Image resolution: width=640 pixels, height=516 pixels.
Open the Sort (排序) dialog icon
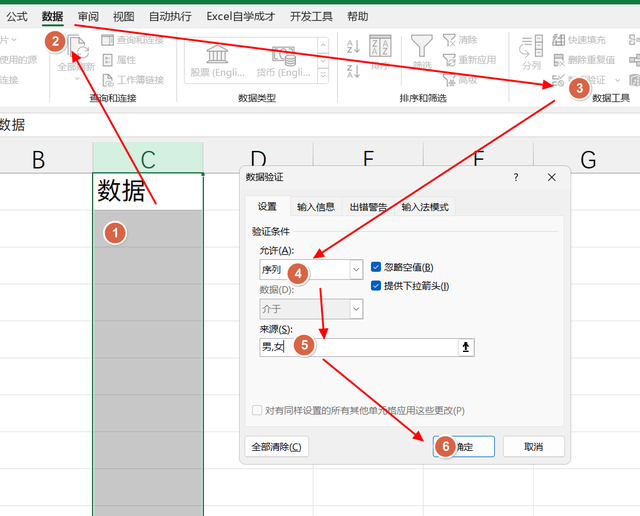click(380, 46)
